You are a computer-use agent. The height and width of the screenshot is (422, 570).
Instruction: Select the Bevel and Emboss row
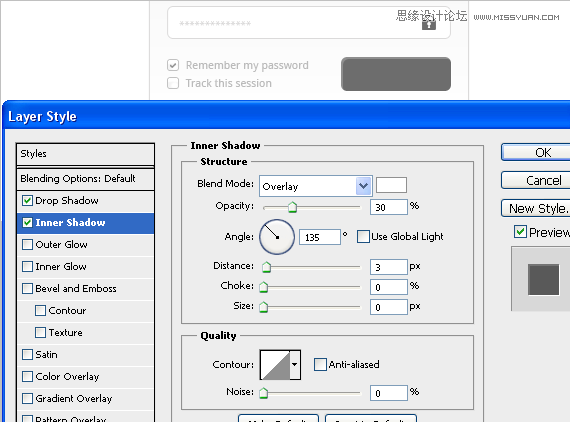[85, 289]
